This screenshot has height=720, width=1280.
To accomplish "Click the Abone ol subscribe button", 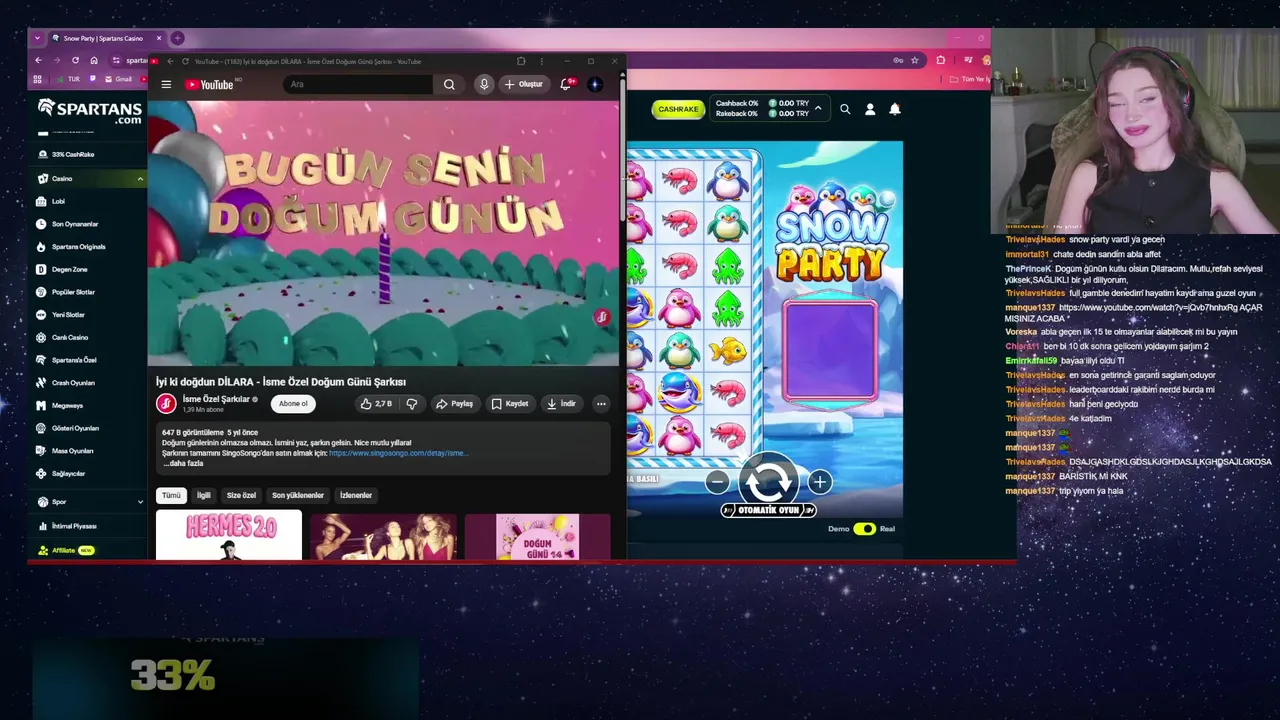I will click(x=293, y=404).
